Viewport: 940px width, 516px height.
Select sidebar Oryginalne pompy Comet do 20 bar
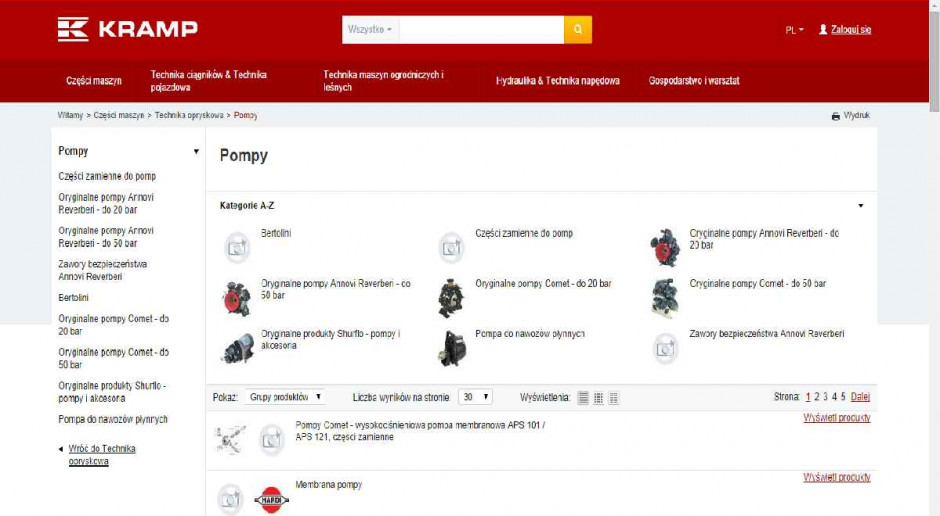pyautogui.click(x=113, y=325)
